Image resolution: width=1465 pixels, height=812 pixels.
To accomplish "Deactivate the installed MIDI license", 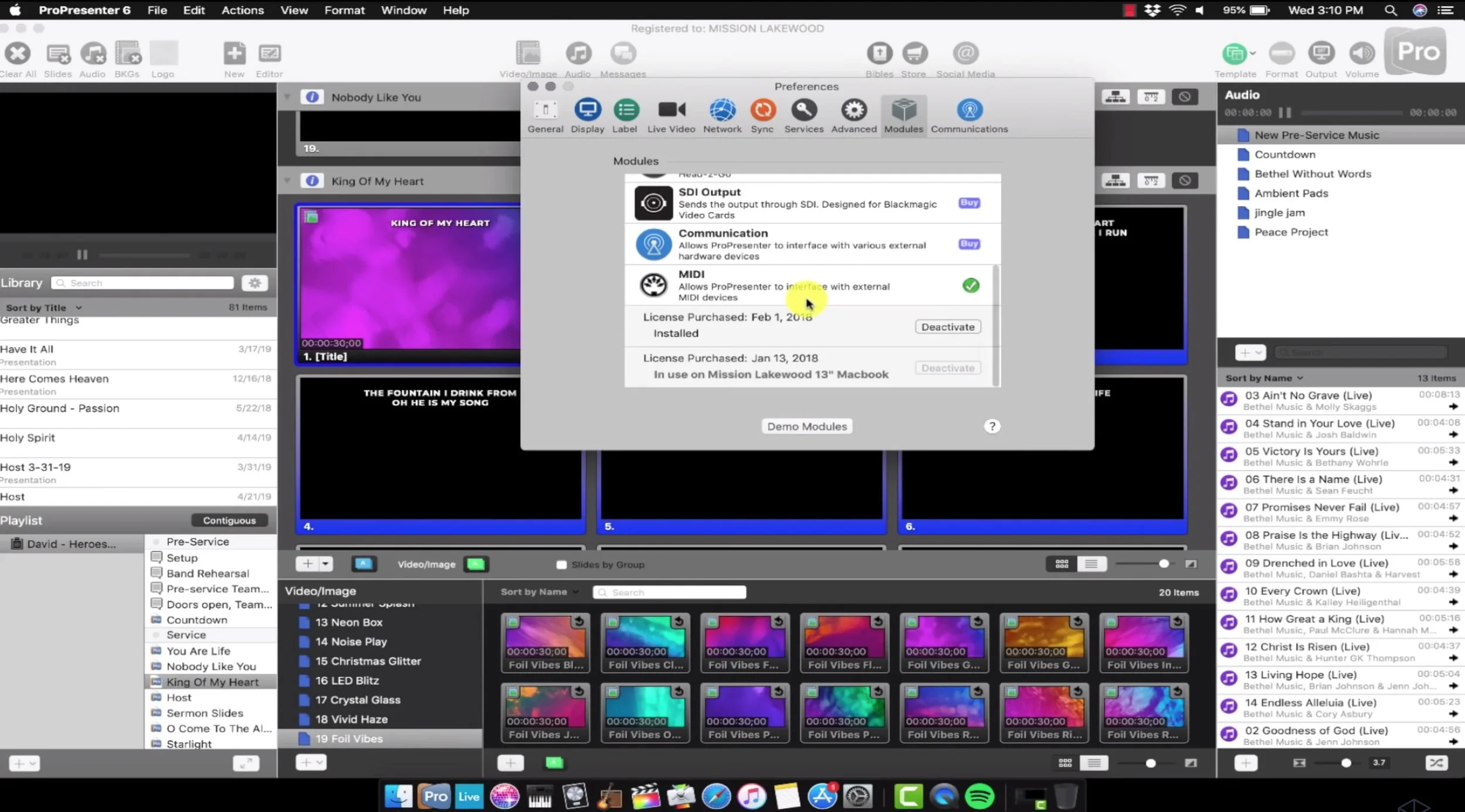I will pos(948,327).
